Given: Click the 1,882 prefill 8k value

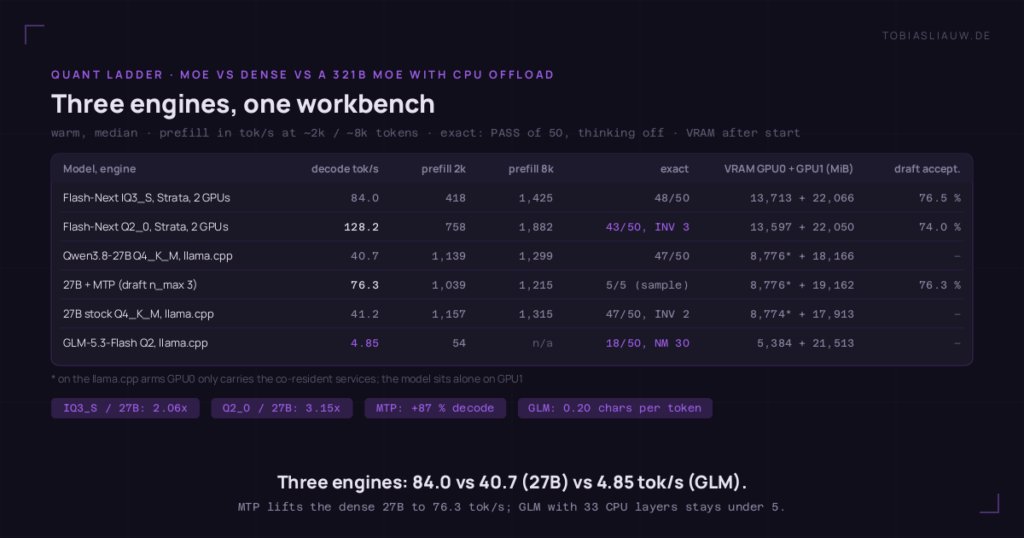Looking at the screenshot, I should [x=536, y=227].
